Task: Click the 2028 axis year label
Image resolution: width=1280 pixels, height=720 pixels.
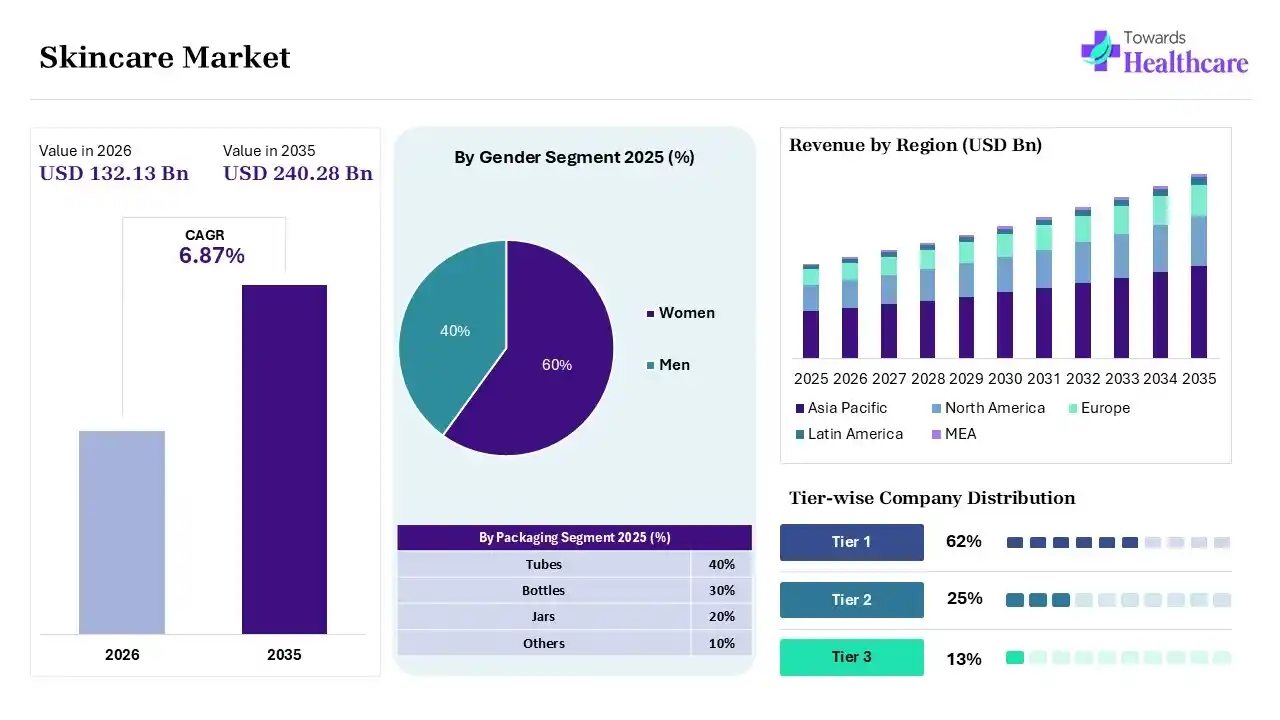Action: 928,379
